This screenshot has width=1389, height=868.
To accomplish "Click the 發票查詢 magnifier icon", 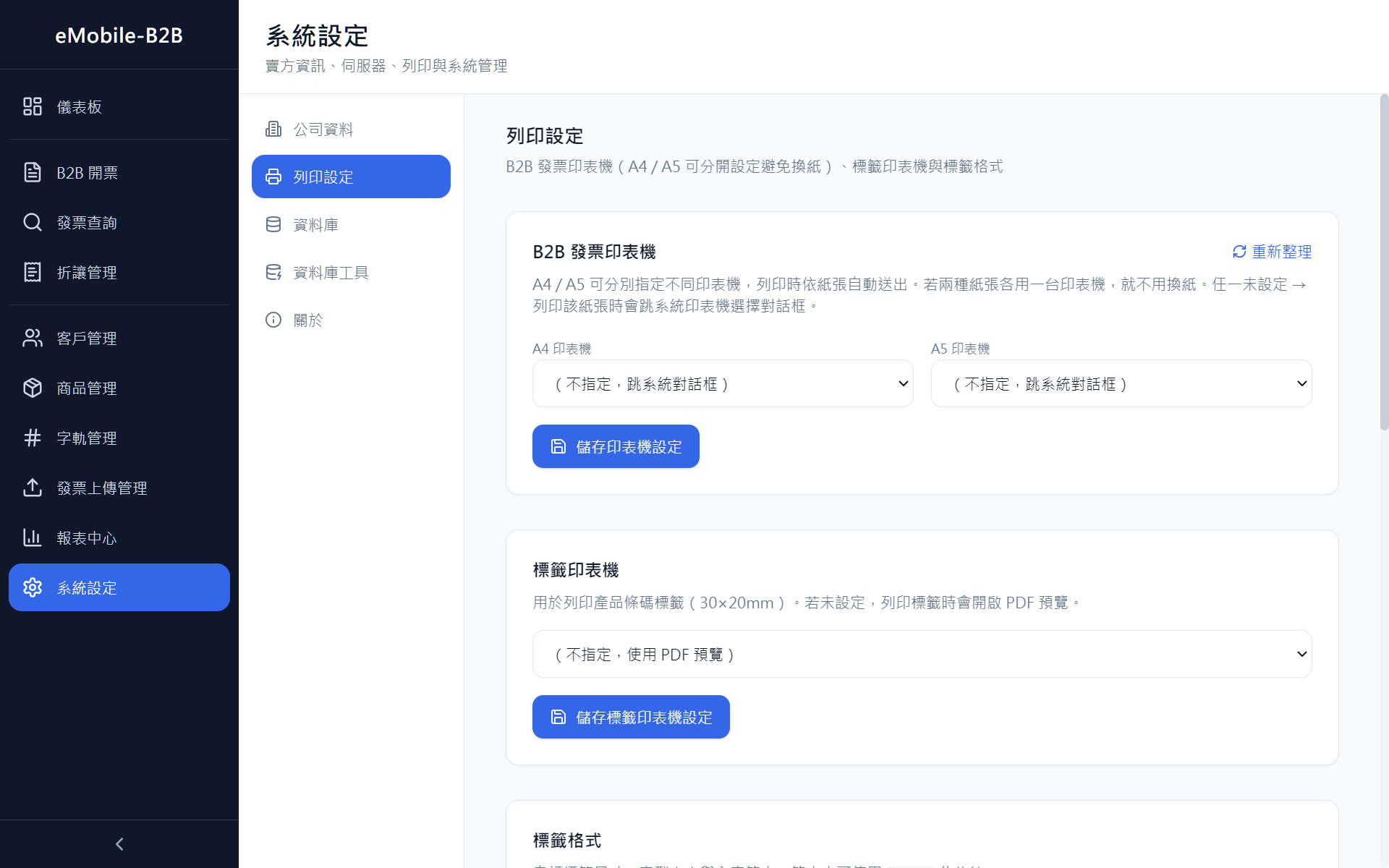I will (x=33, y=222).
